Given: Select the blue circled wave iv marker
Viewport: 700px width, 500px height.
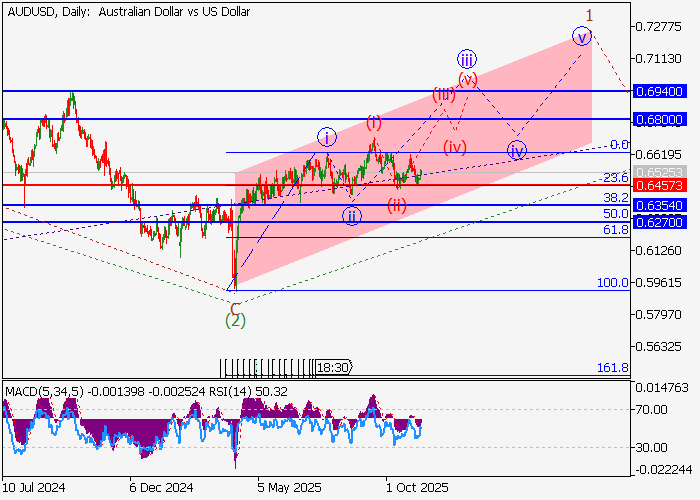Looking at the screenshot, I should (x=516, y=152).
